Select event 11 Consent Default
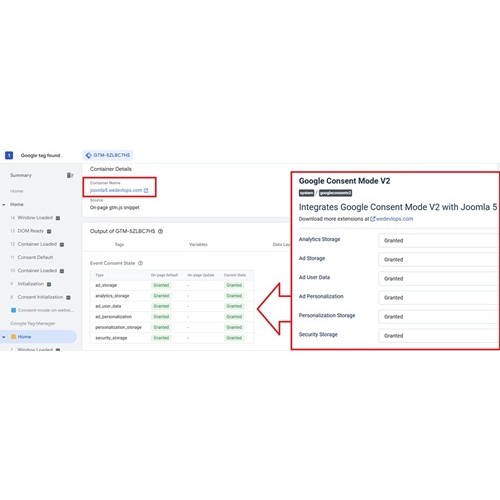The image size is (500, 500). [32, 257]
